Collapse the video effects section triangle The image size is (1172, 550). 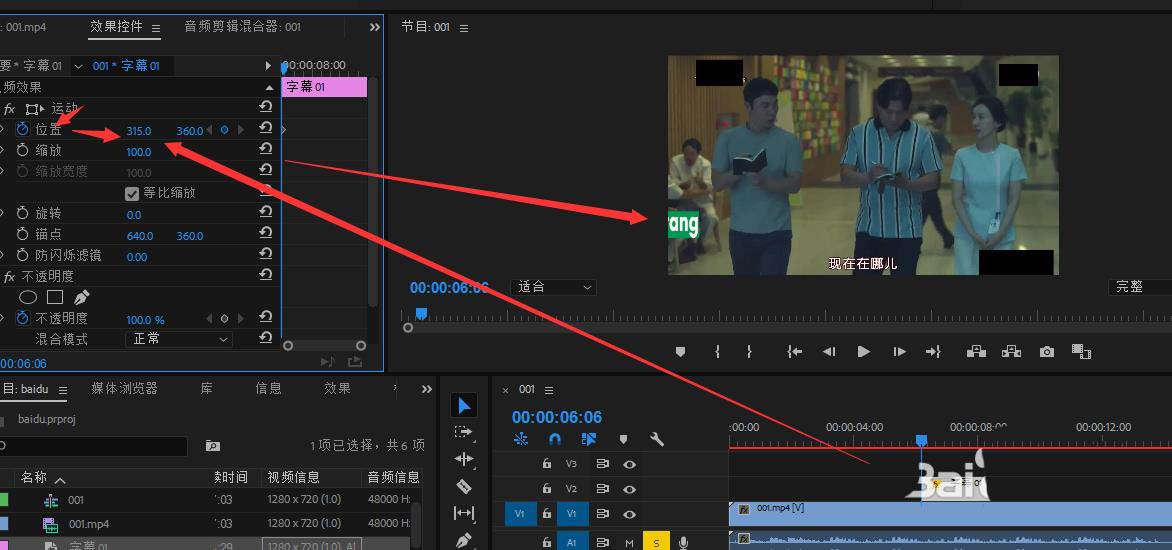(x=269, y=87)
